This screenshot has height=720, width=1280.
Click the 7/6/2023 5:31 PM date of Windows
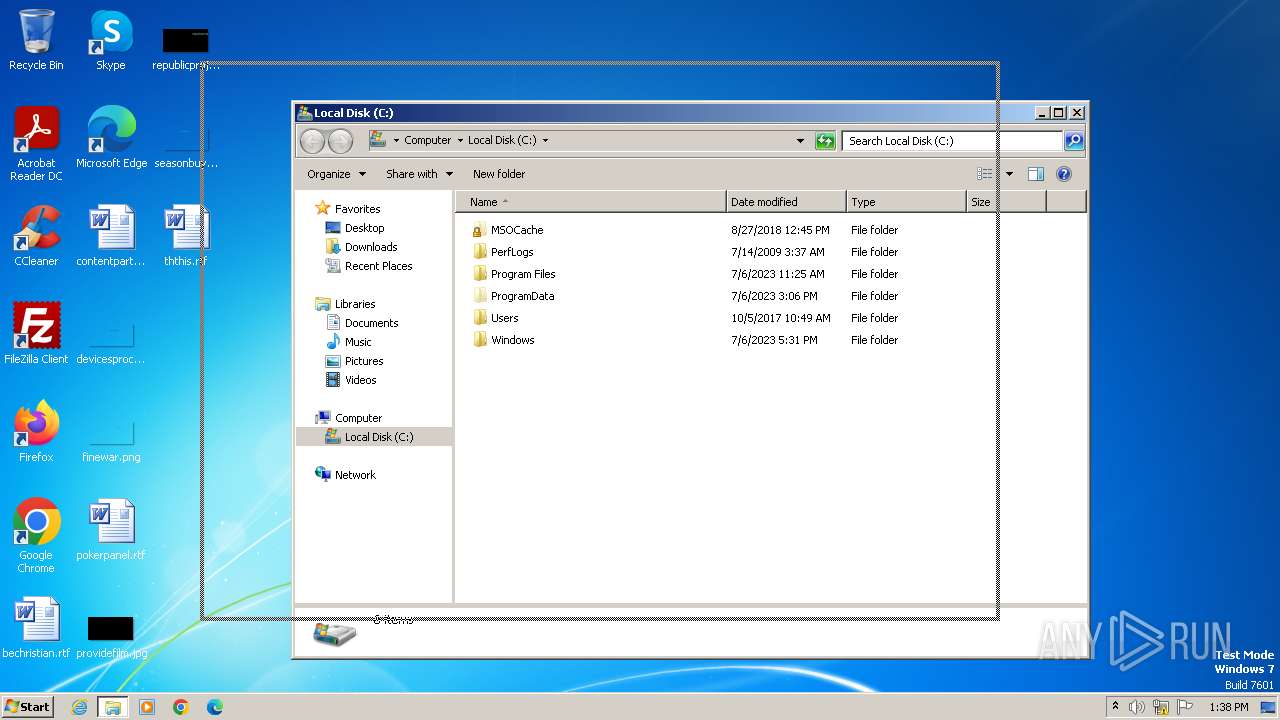774,340
